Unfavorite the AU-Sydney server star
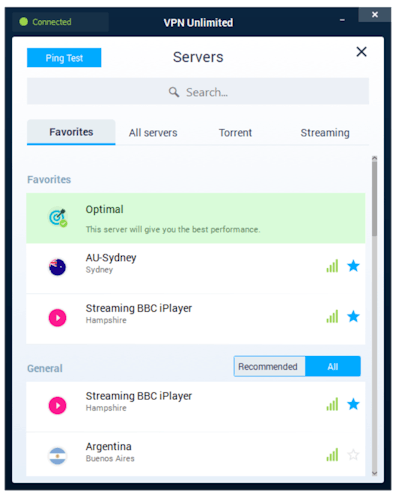Image resolution: width=400 pixels, height=500 pixels. 353,266
